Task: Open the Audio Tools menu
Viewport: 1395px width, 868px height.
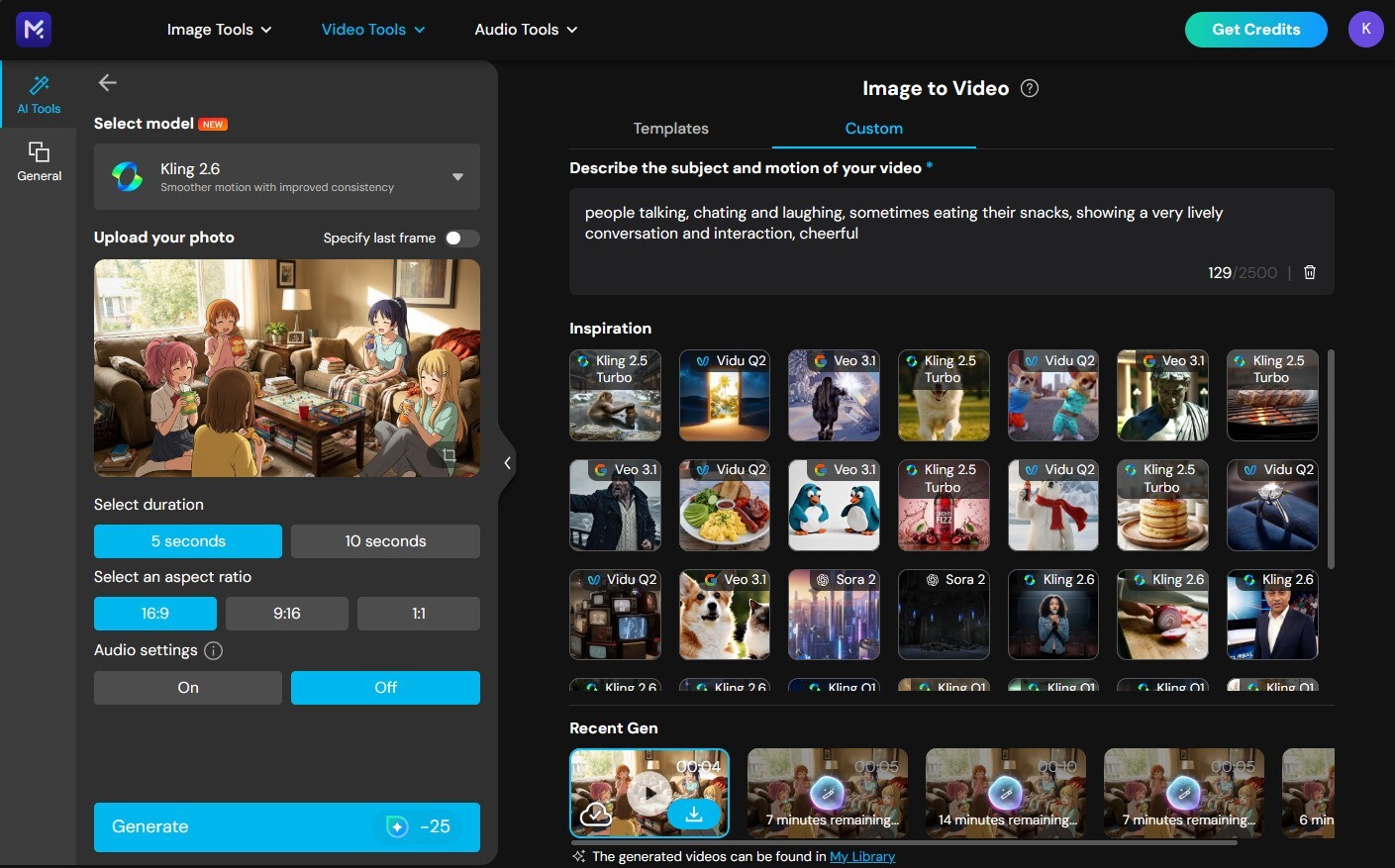Action: (x=525, y=29)
